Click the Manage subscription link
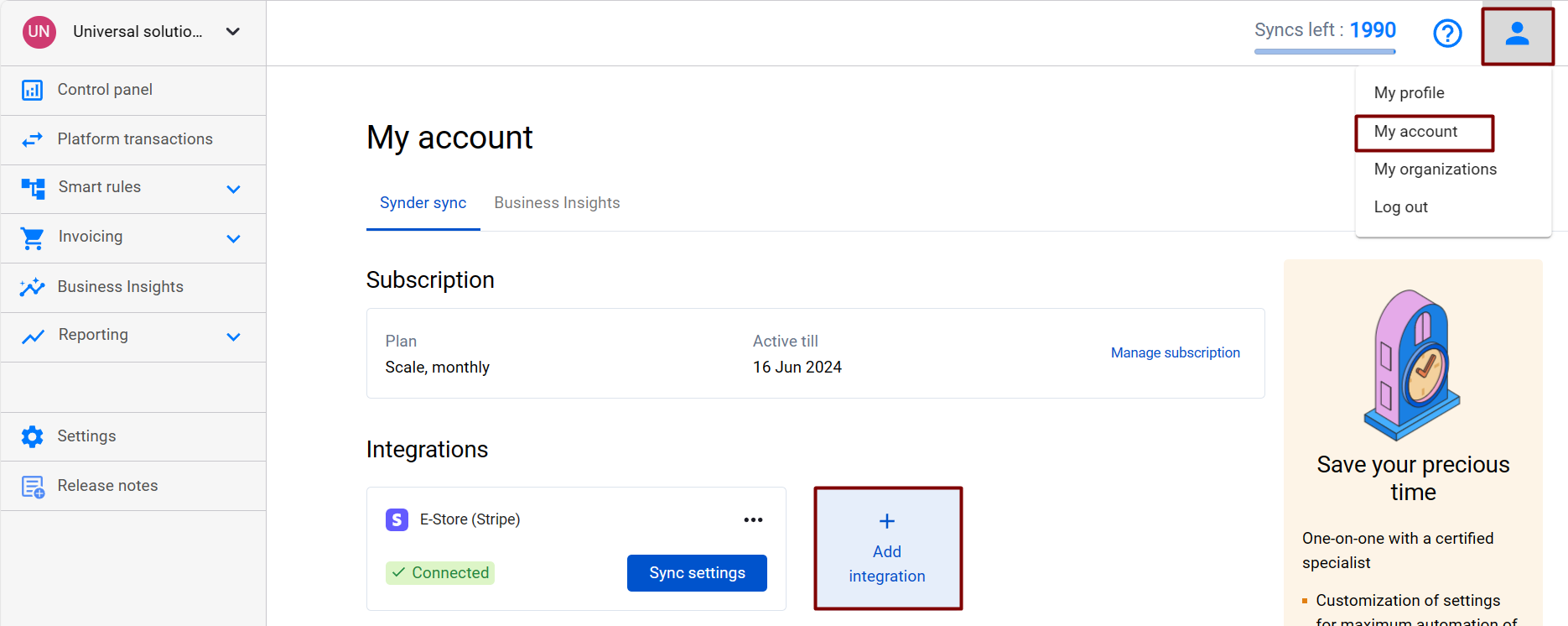The width and height of the screenshot is (1568, 626). 1175,353
